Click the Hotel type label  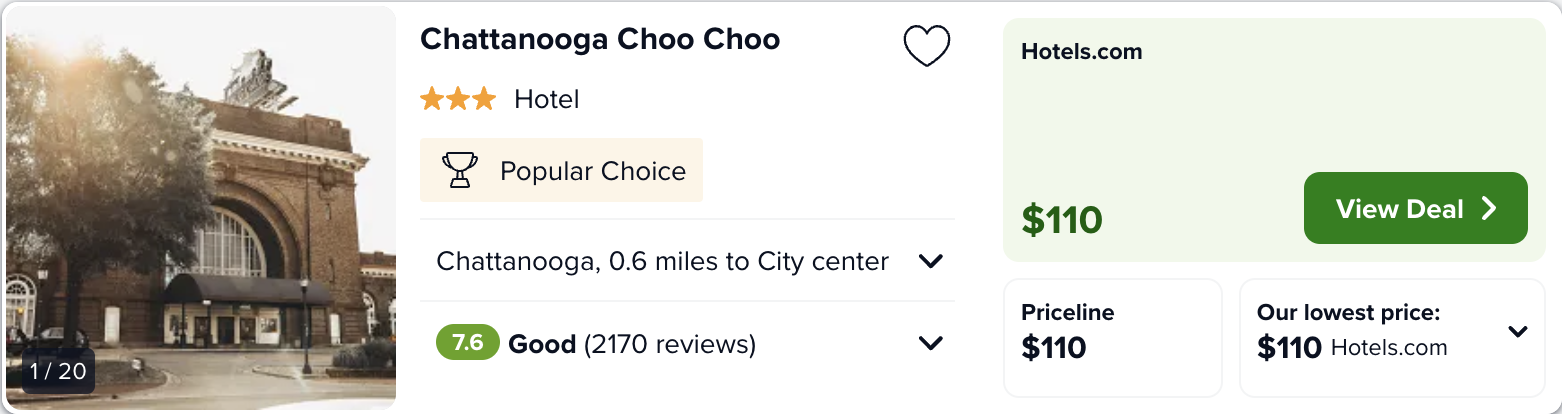click(547, 99)
